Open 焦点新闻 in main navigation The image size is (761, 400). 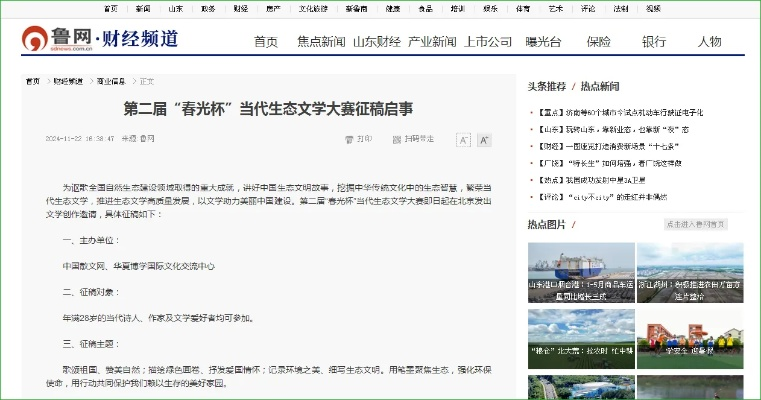coord(321,42)
